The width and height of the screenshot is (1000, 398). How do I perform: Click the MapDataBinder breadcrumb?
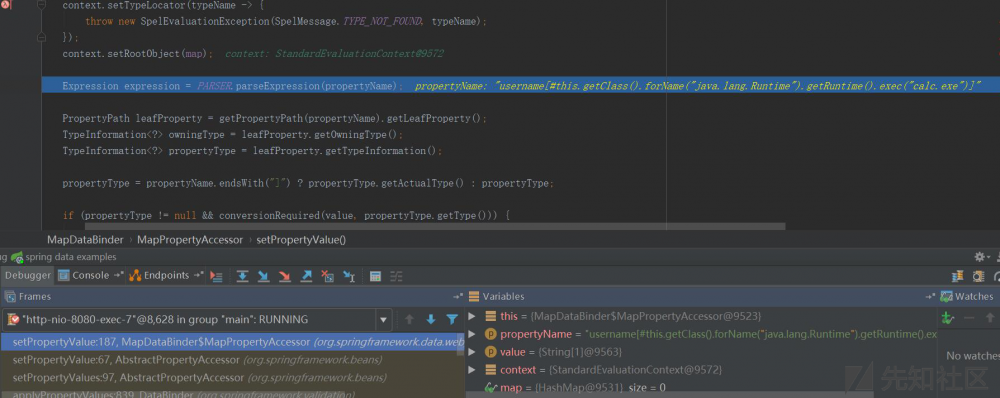85,240
